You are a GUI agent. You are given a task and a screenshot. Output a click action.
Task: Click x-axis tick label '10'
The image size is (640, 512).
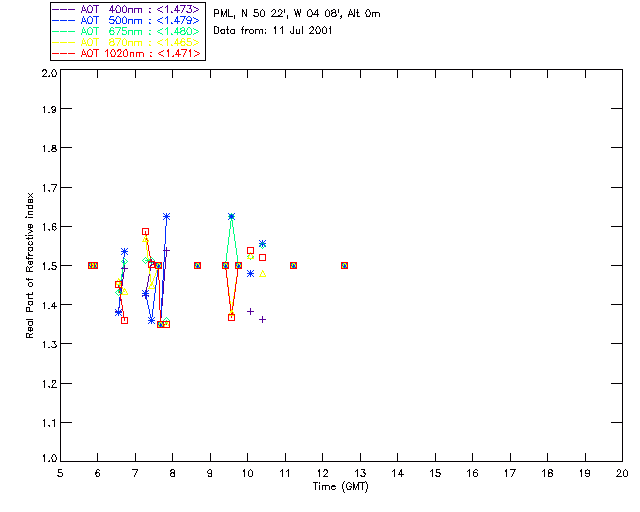pos(247,473)
